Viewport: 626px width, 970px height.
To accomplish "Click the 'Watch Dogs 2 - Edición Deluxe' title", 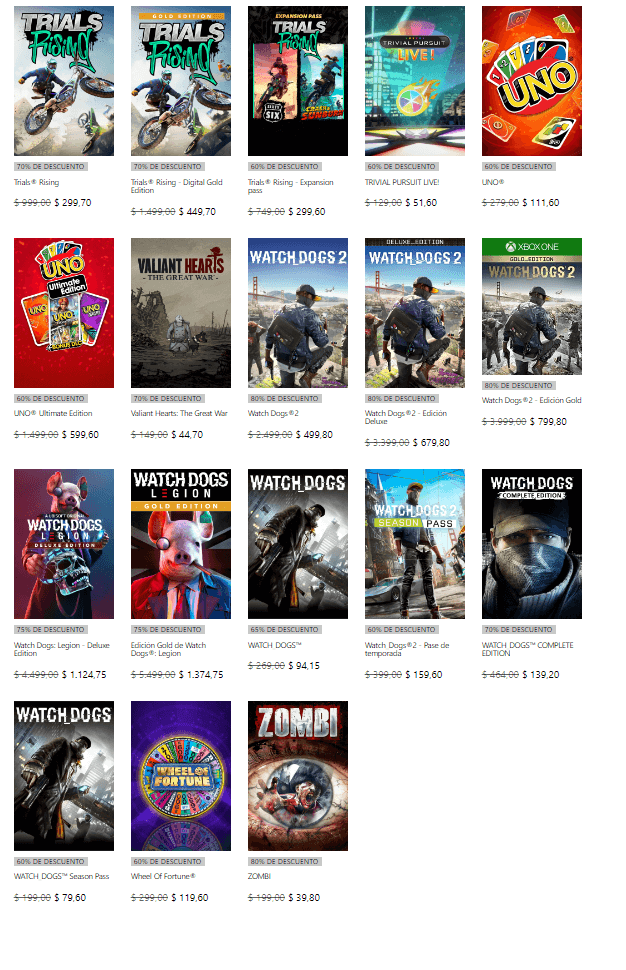I will (406, 417).
